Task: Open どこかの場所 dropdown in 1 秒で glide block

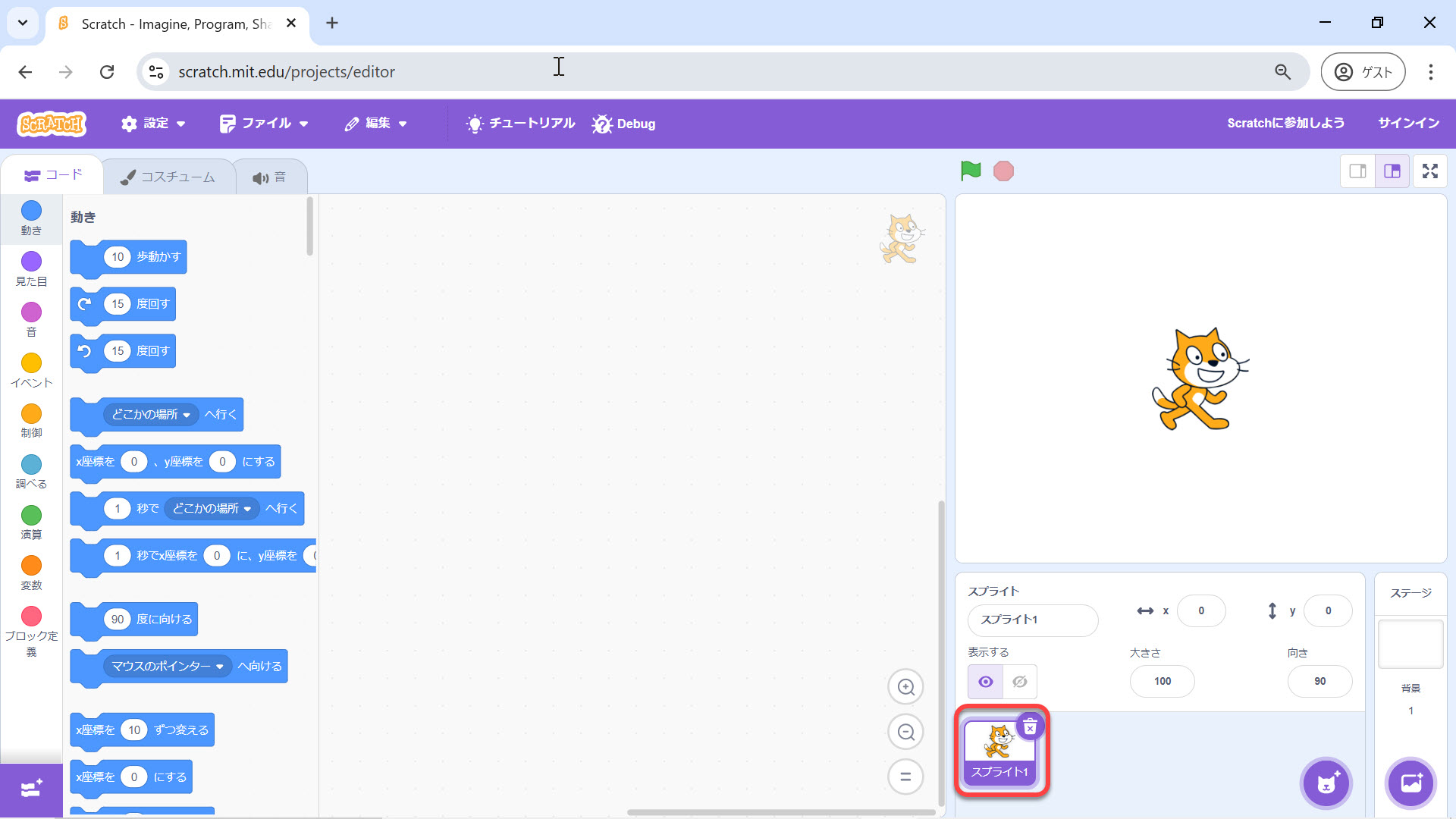Action: pos(212,509)
